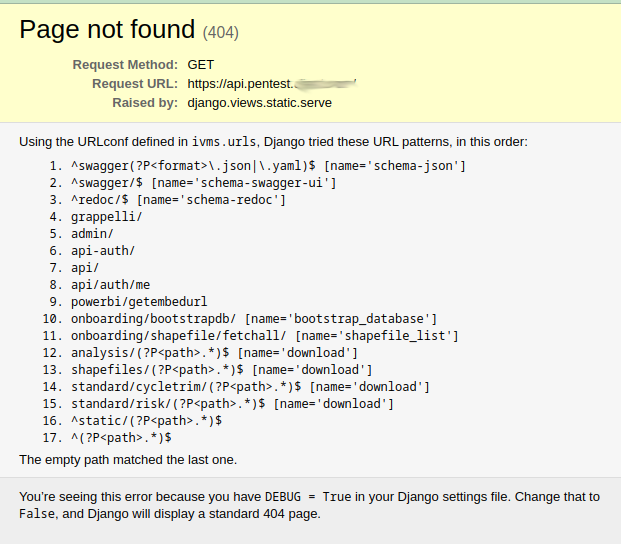Click the "Page not found" heading

tap(108, 30)
